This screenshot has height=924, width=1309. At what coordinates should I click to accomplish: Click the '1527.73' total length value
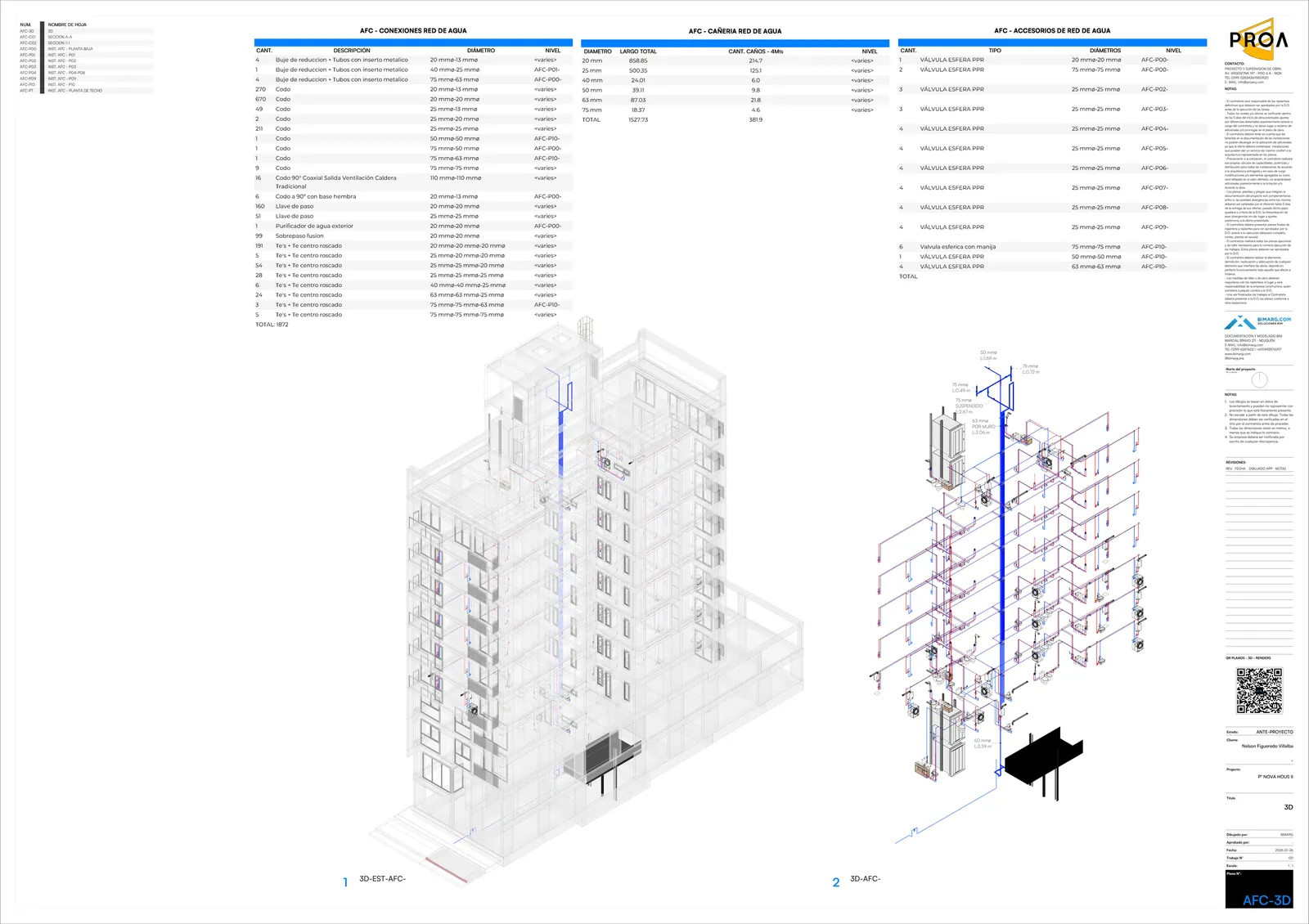tap(638, 119)
